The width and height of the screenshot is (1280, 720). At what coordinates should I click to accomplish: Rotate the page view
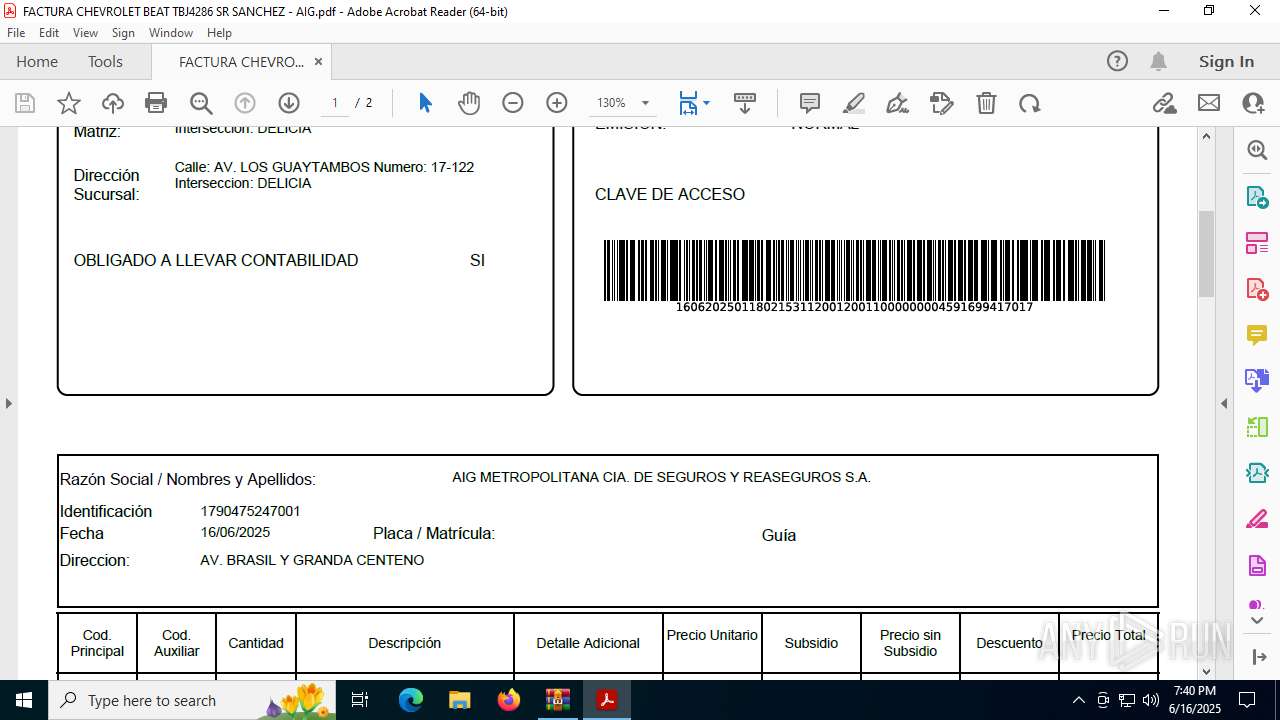click(x=1030, y=103)
